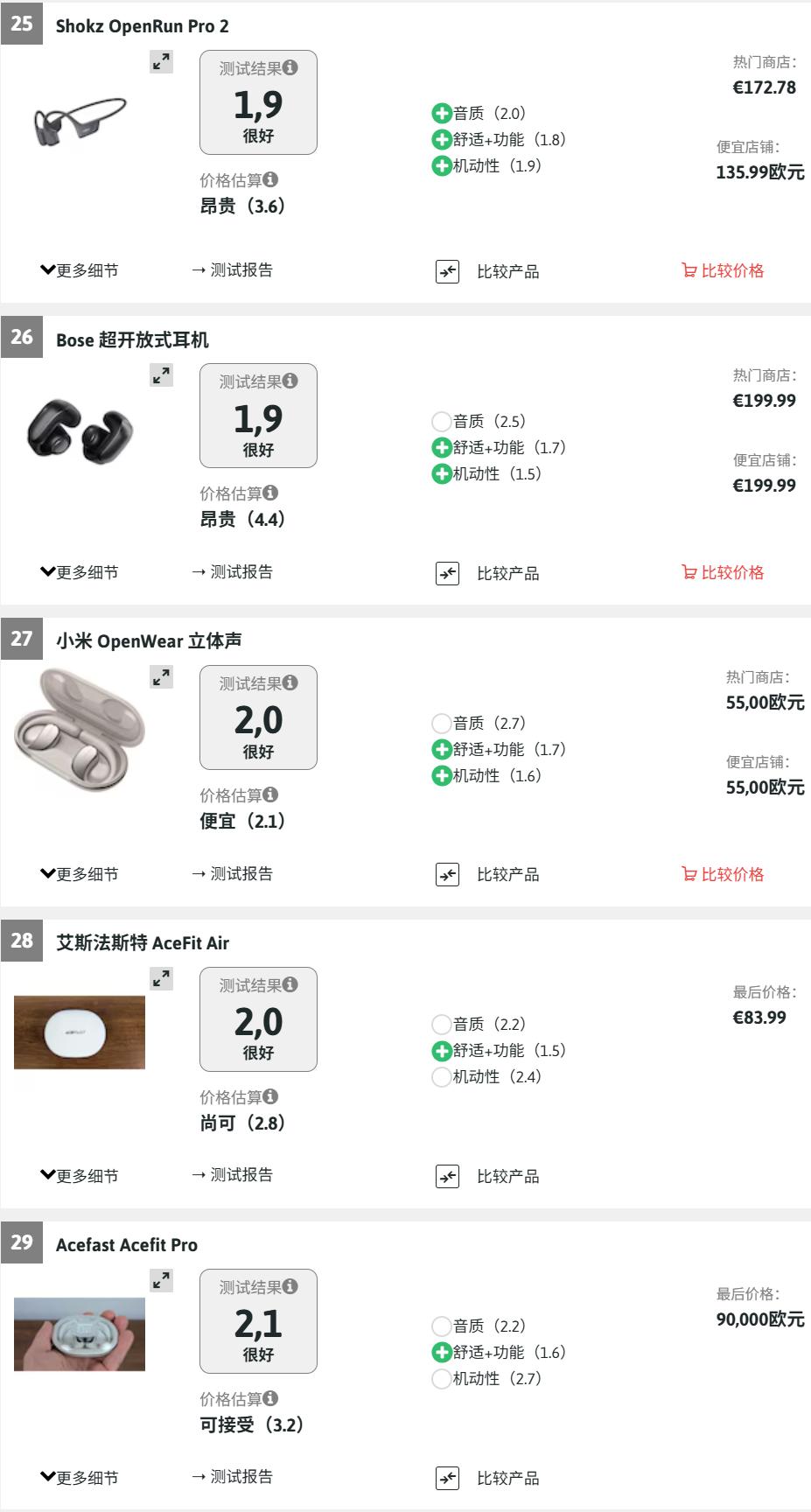Enlarge the Shokz OpenRun Pro 2 image
Image resolution: width=811 pixels, height=1512 pixels.
click(x=161, y=62)
